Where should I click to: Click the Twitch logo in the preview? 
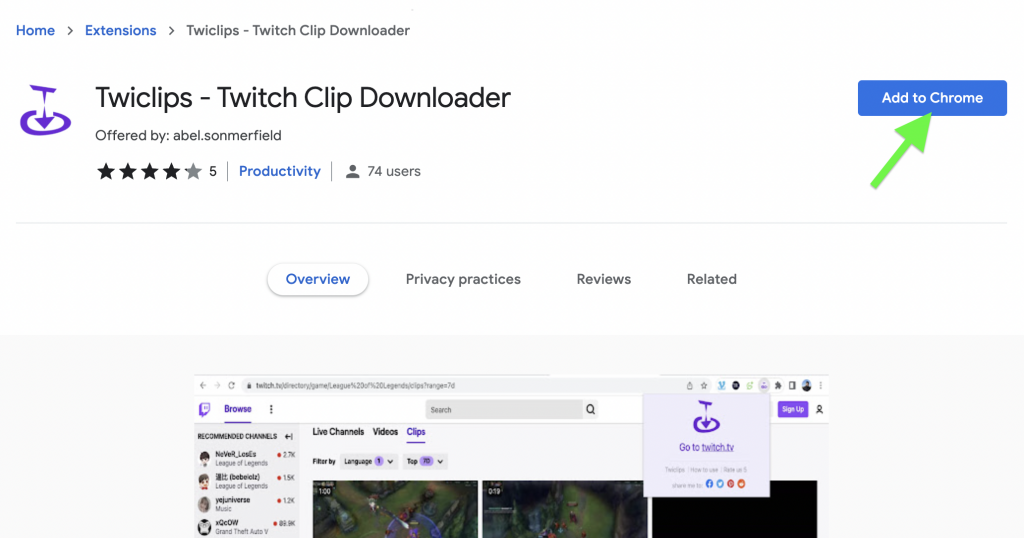tap(204, 409)
